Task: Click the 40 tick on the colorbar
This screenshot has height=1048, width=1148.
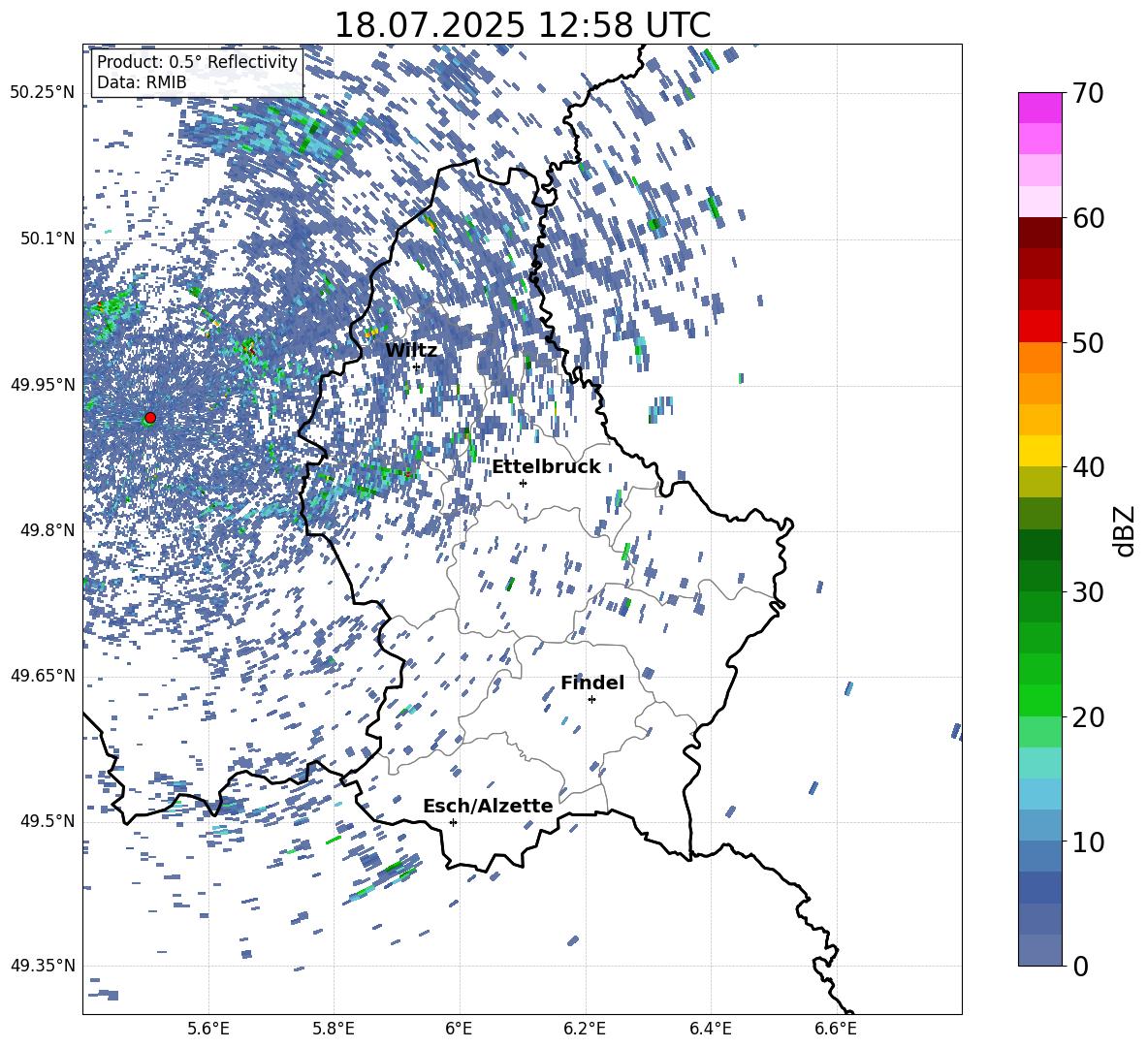Action: (x=1088, y=467)
